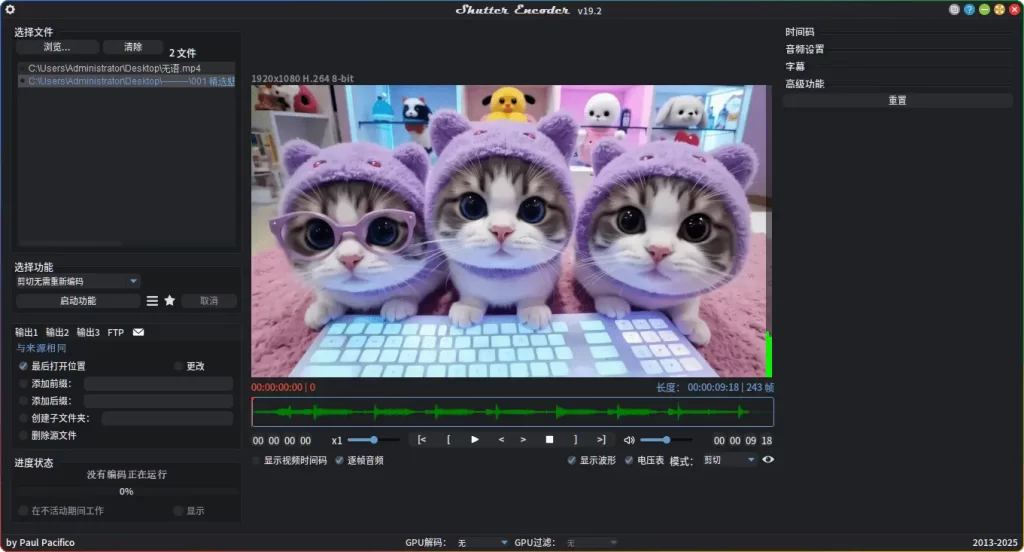The height and width of the screenshot is (552, 1024).
Task: Click the audio waveform timeline
Action: 513,412
